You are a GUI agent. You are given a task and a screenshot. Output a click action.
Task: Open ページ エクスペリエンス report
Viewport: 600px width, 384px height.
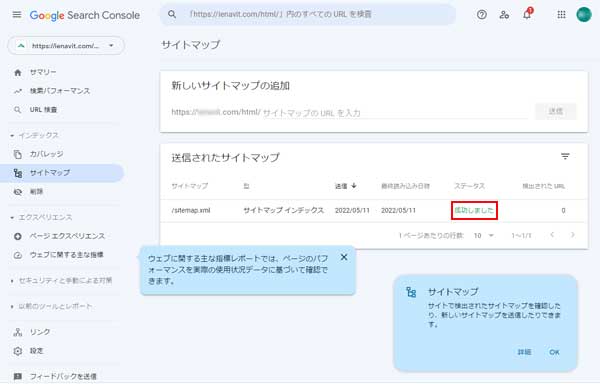pyautogui.click(x=67, y=236)
